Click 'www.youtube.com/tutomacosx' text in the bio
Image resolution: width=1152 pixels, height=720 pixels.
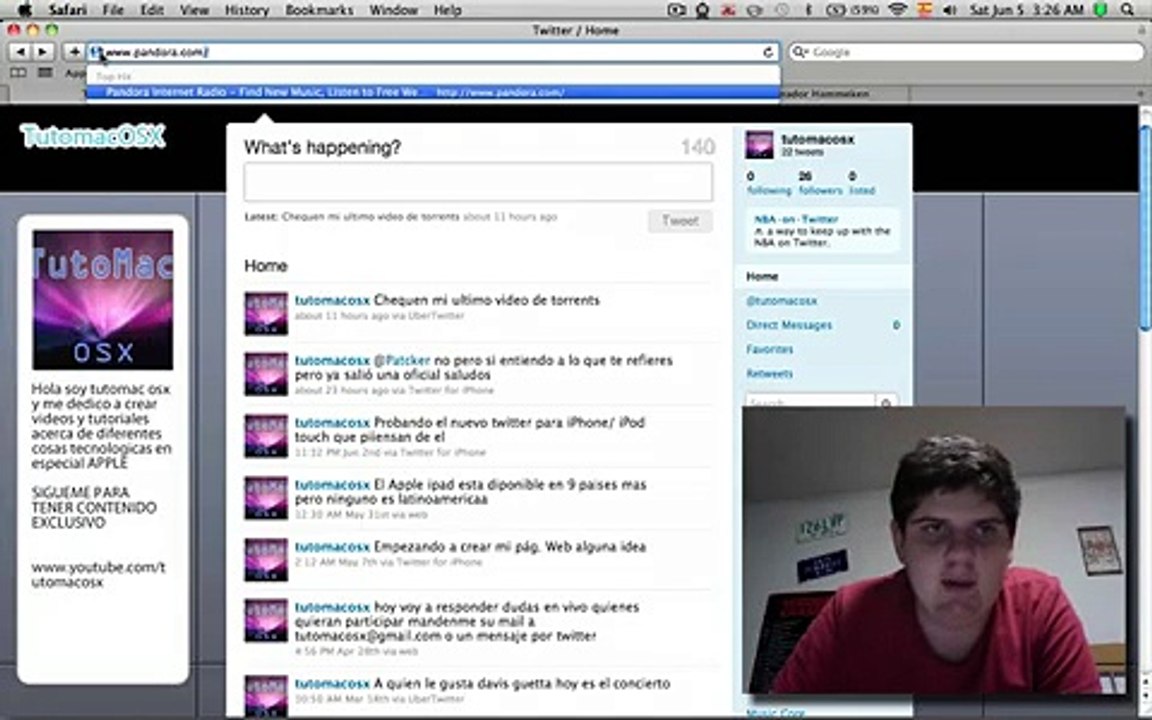(98, 575)
